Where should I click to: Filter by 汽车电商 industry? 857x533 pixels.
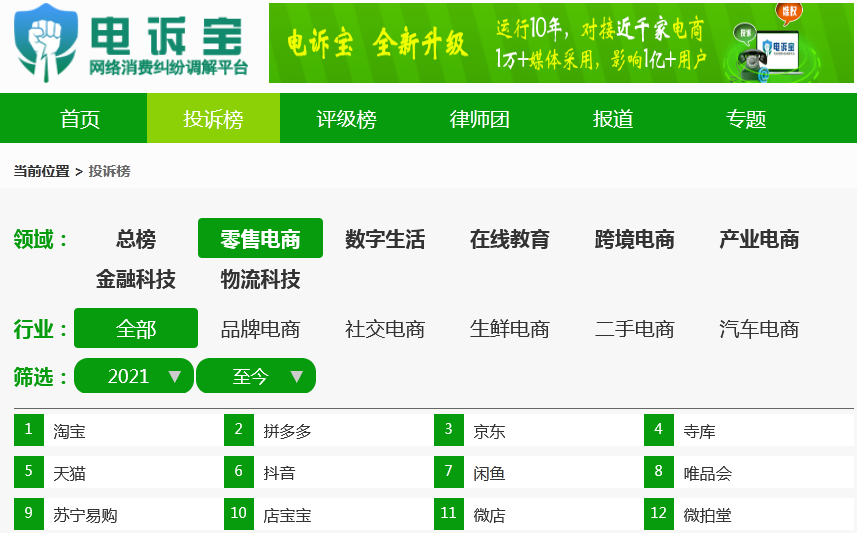tap(759, 329)
